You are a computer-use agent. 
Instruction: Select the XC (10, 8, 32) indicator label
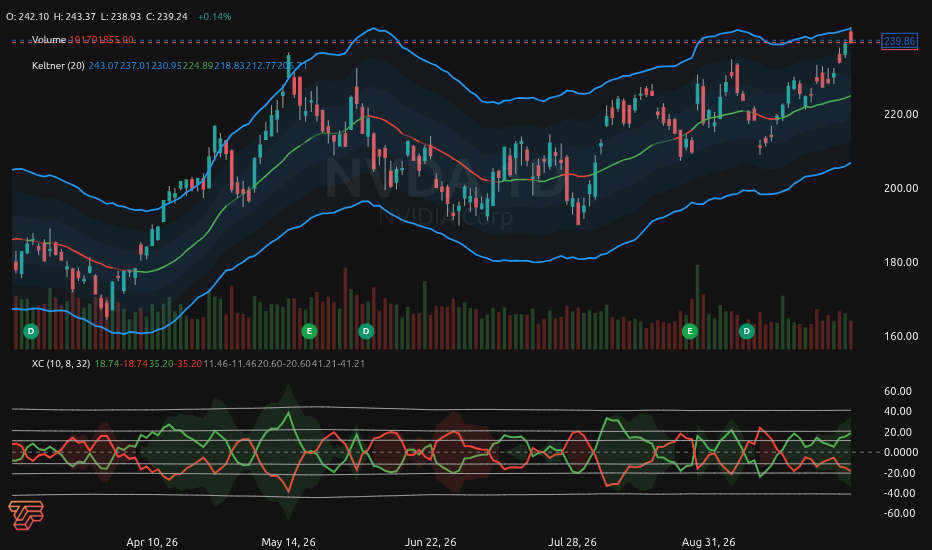pos(61,363)
